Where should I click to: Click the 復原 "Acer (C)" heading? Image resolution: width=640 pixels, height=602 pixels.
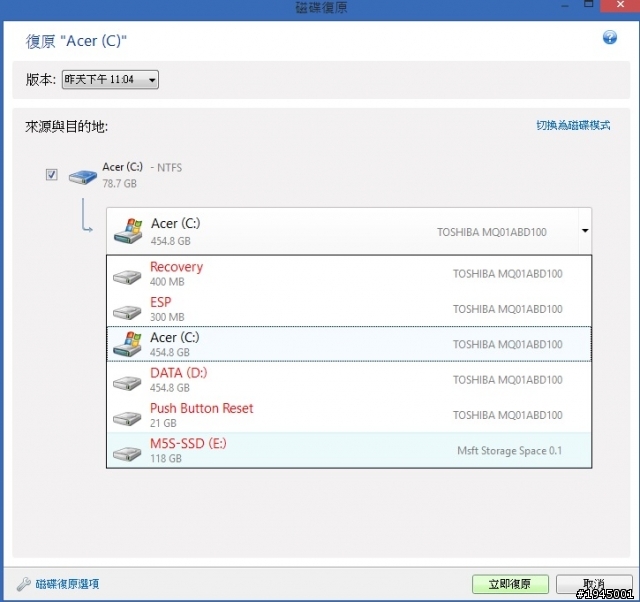[76, 41]
